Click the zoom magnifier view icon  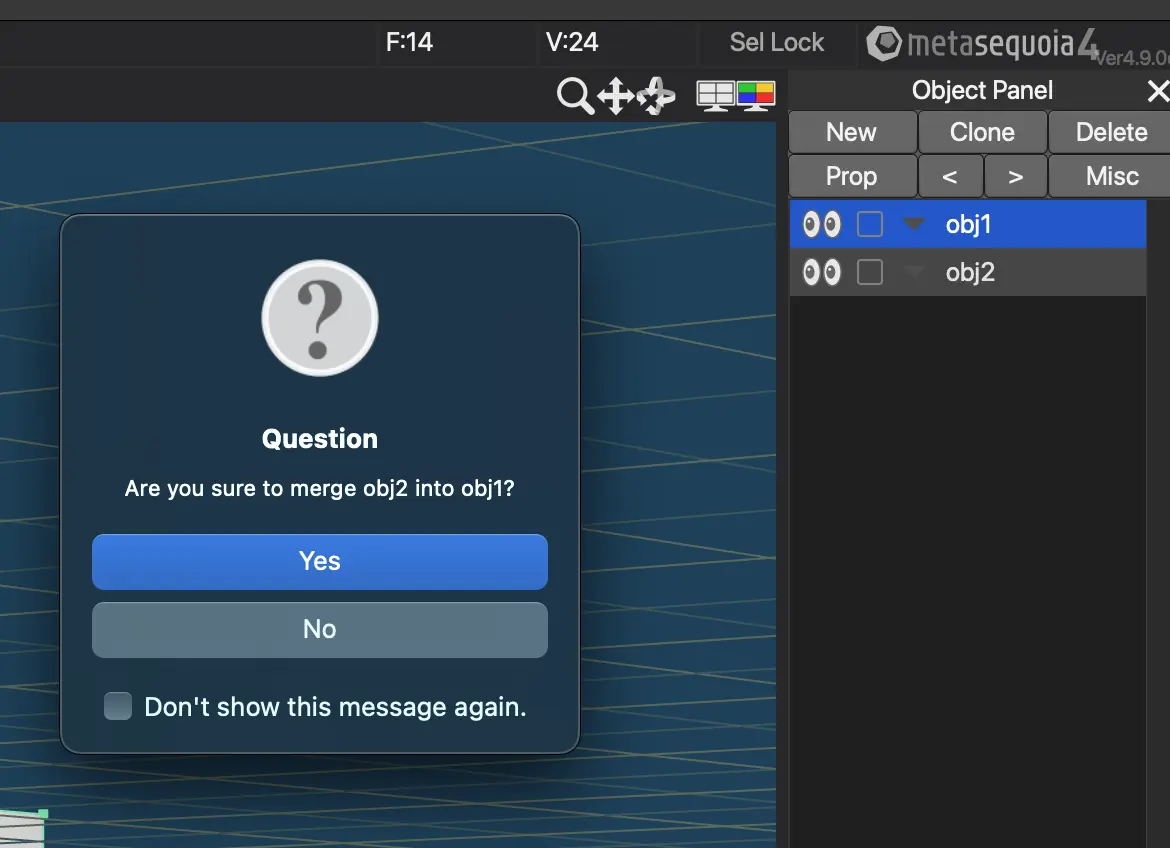pyautogui.click(x=575, y=96)
